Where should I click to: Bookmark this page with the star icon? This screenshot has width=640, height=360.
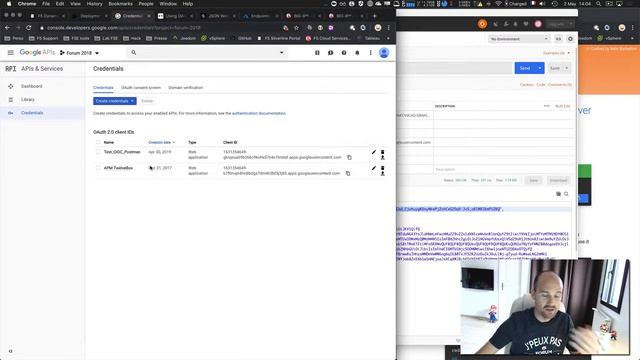pos(297,28)
